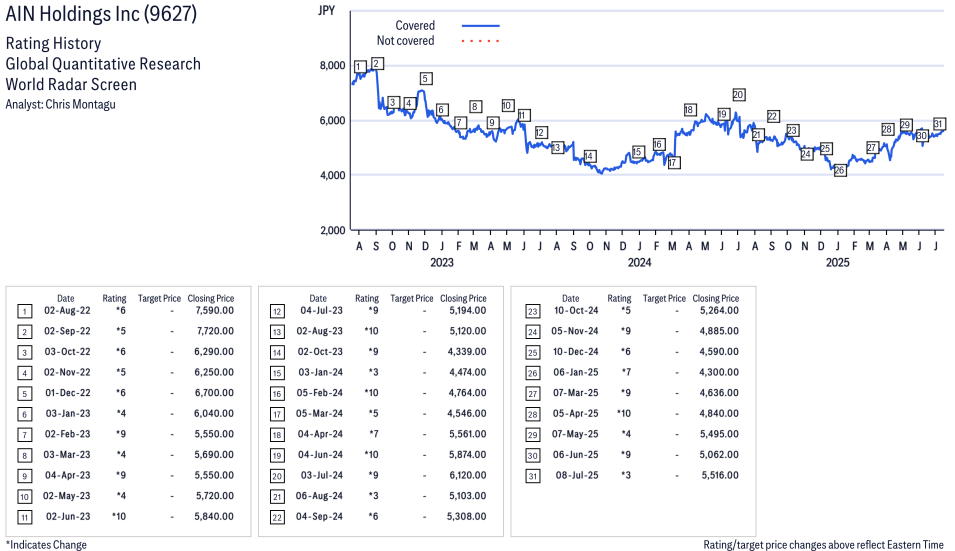Image resolution: width=955 pixels, height=551 pixels.
Task: Click the middle table's Target Price header
Action: 412,298
